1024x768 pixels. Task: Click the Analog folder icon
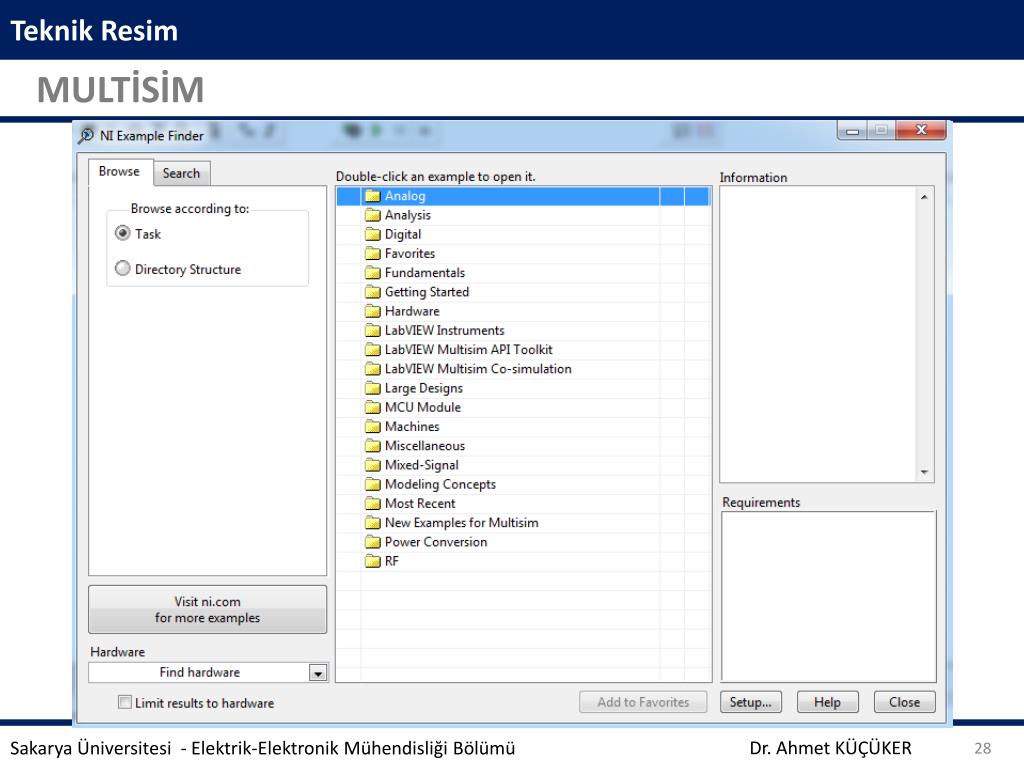[x=373, y=196]
